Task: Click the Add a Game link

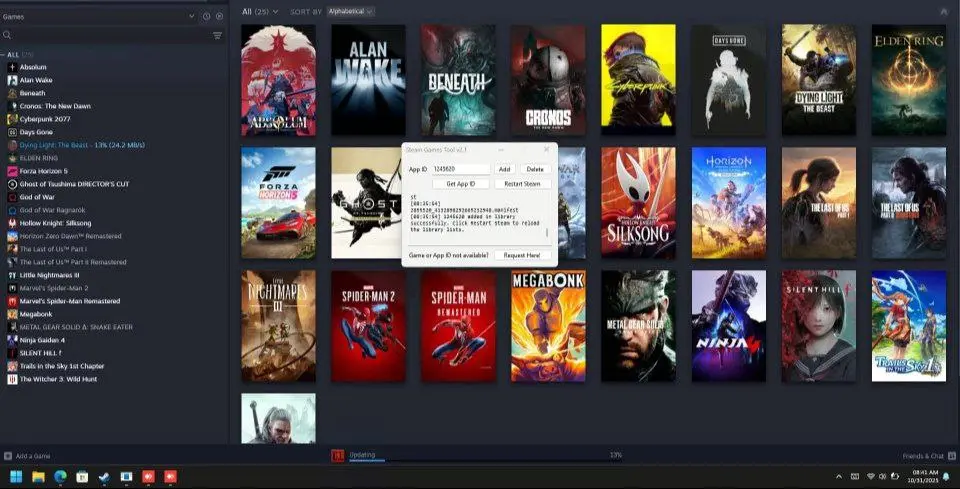Action: 33,456
